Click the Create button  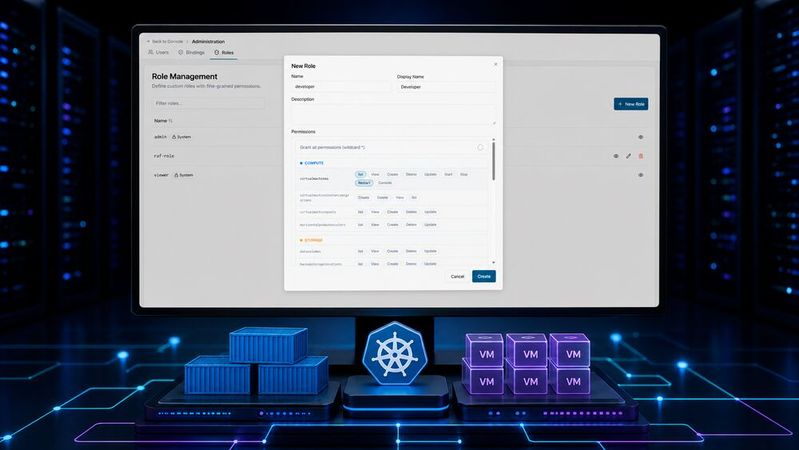[x=484, y=276]
